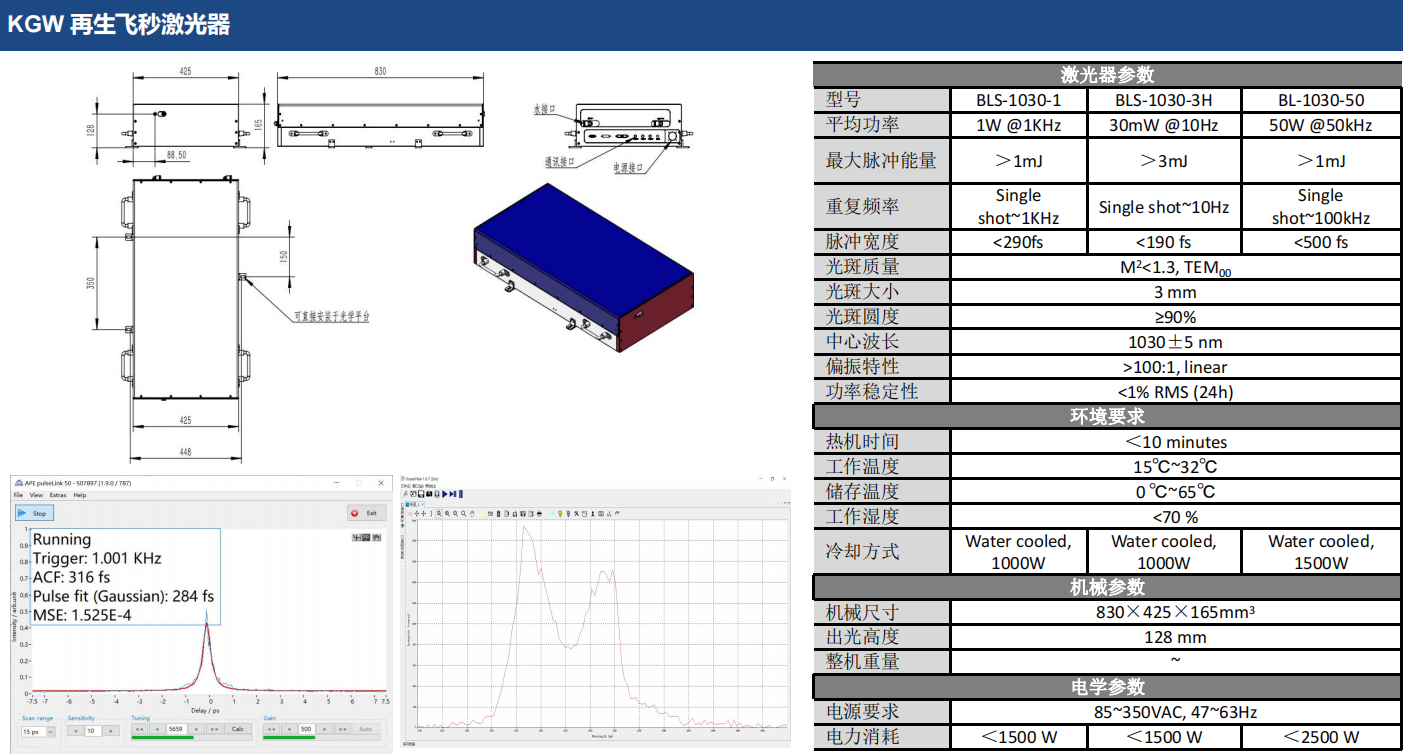The width and height of the screenshot is (1403, 754).
Task: Click the Gain double-right arrow button
Action: (343, 729)
